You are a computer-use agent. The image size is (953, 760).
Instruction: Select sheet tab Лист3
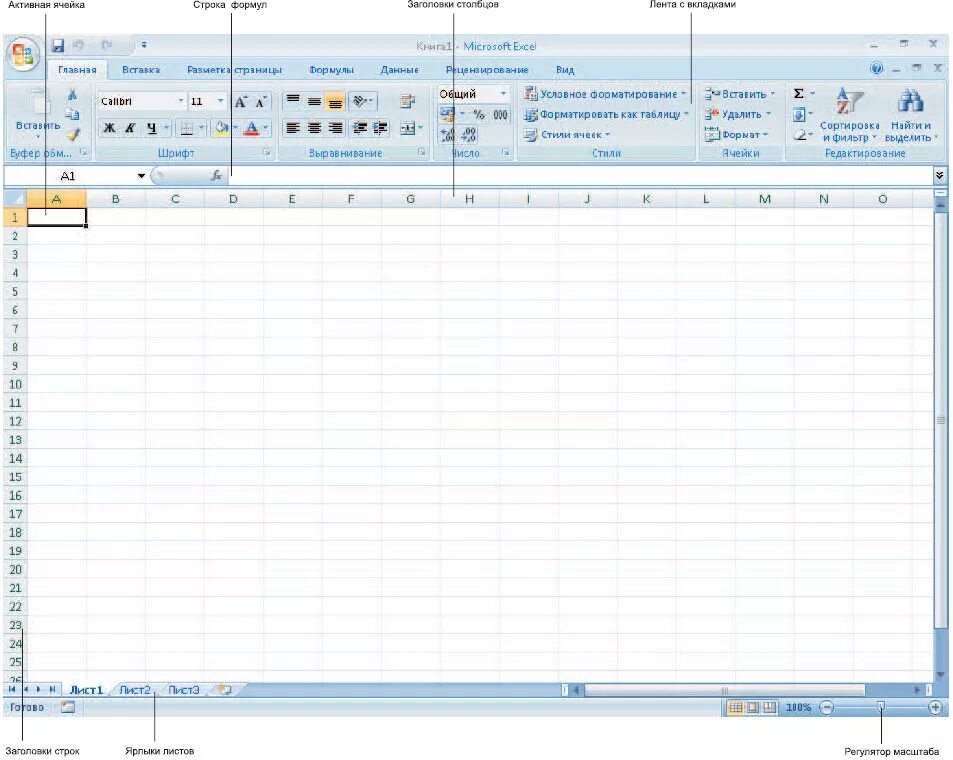tap(184, 689)
